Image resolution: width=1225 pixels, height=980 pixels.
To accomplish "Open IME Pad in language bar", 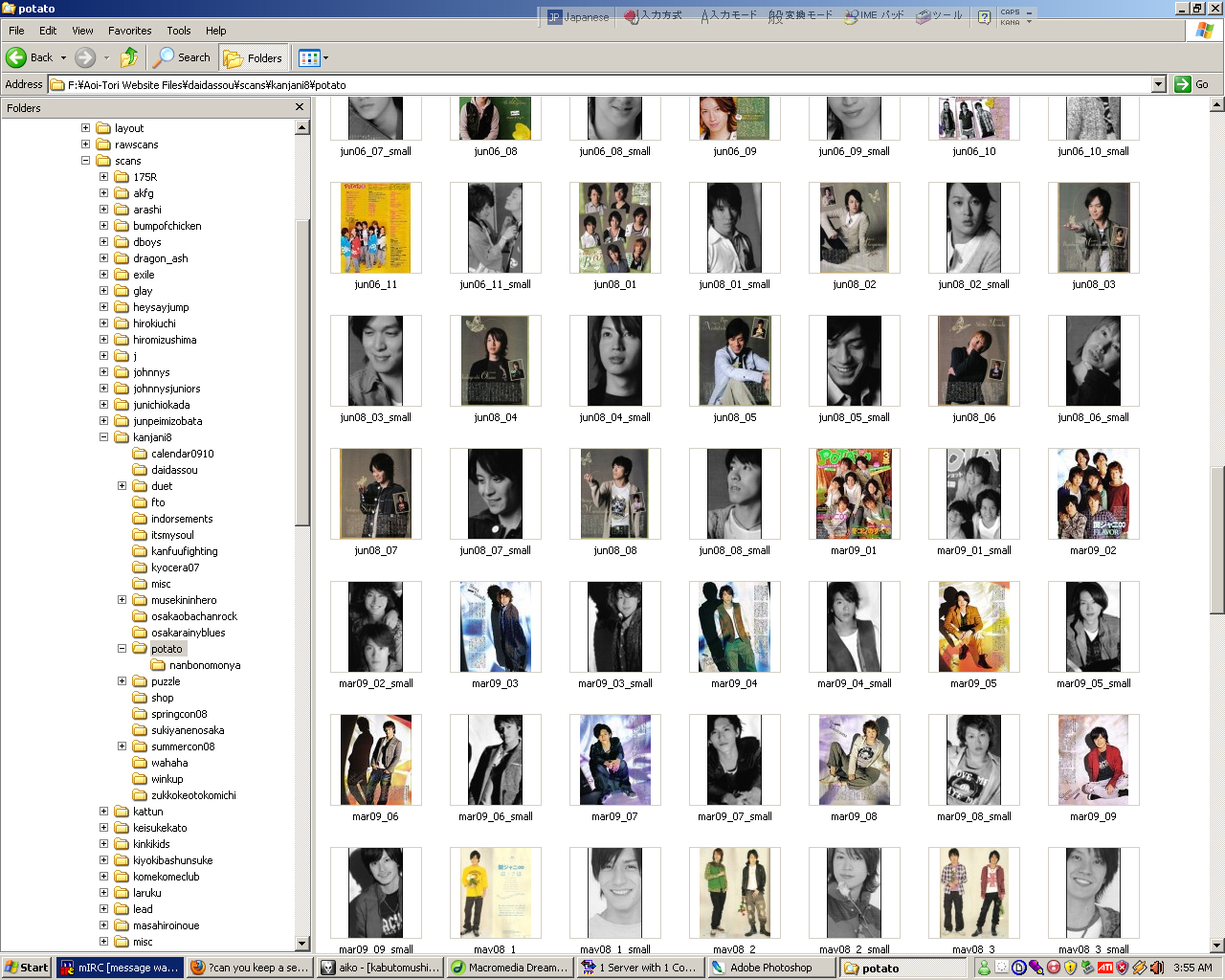I will [x=874, y=15].
